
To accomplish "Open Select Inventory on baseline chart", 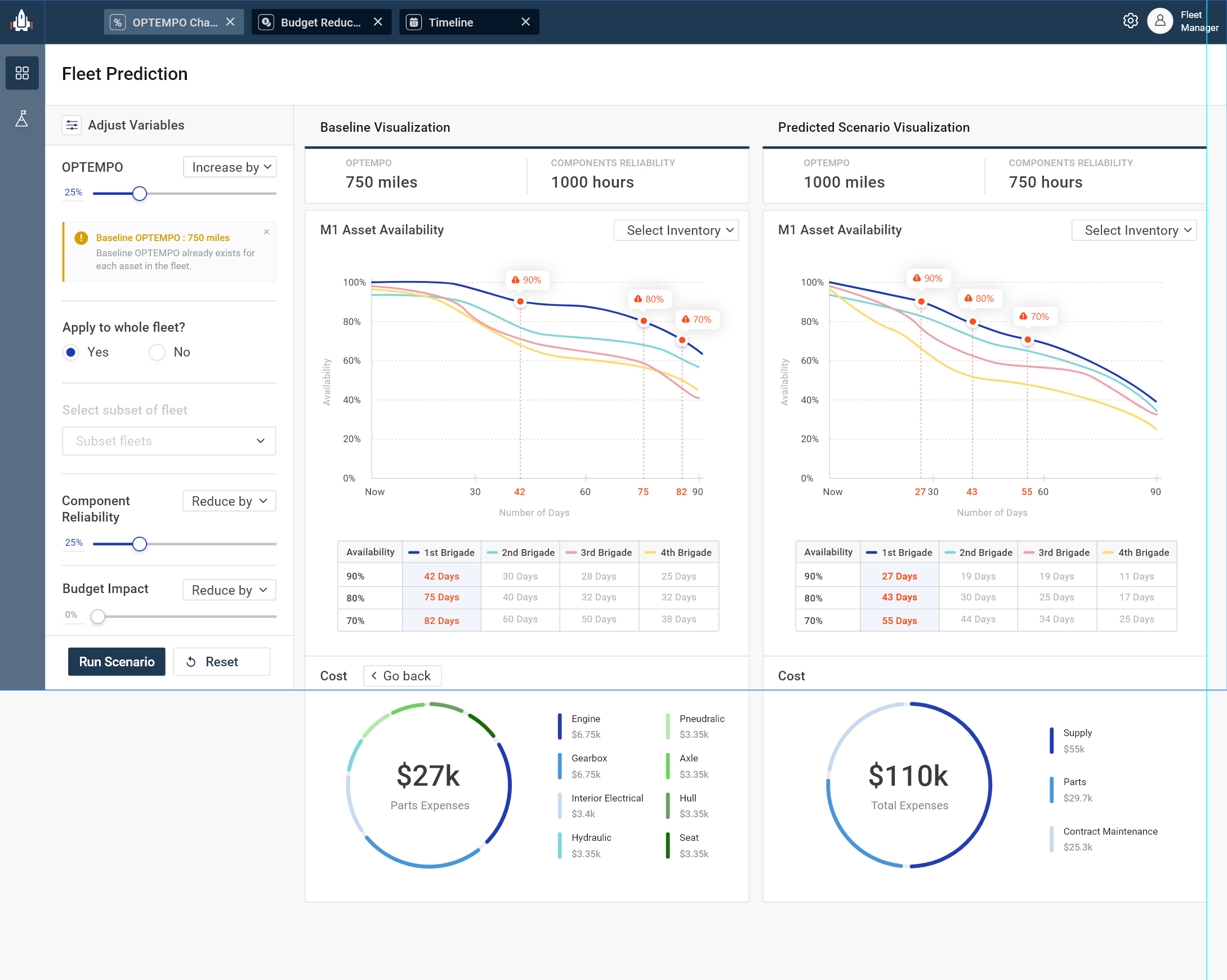I will click(x=676, y=230).
